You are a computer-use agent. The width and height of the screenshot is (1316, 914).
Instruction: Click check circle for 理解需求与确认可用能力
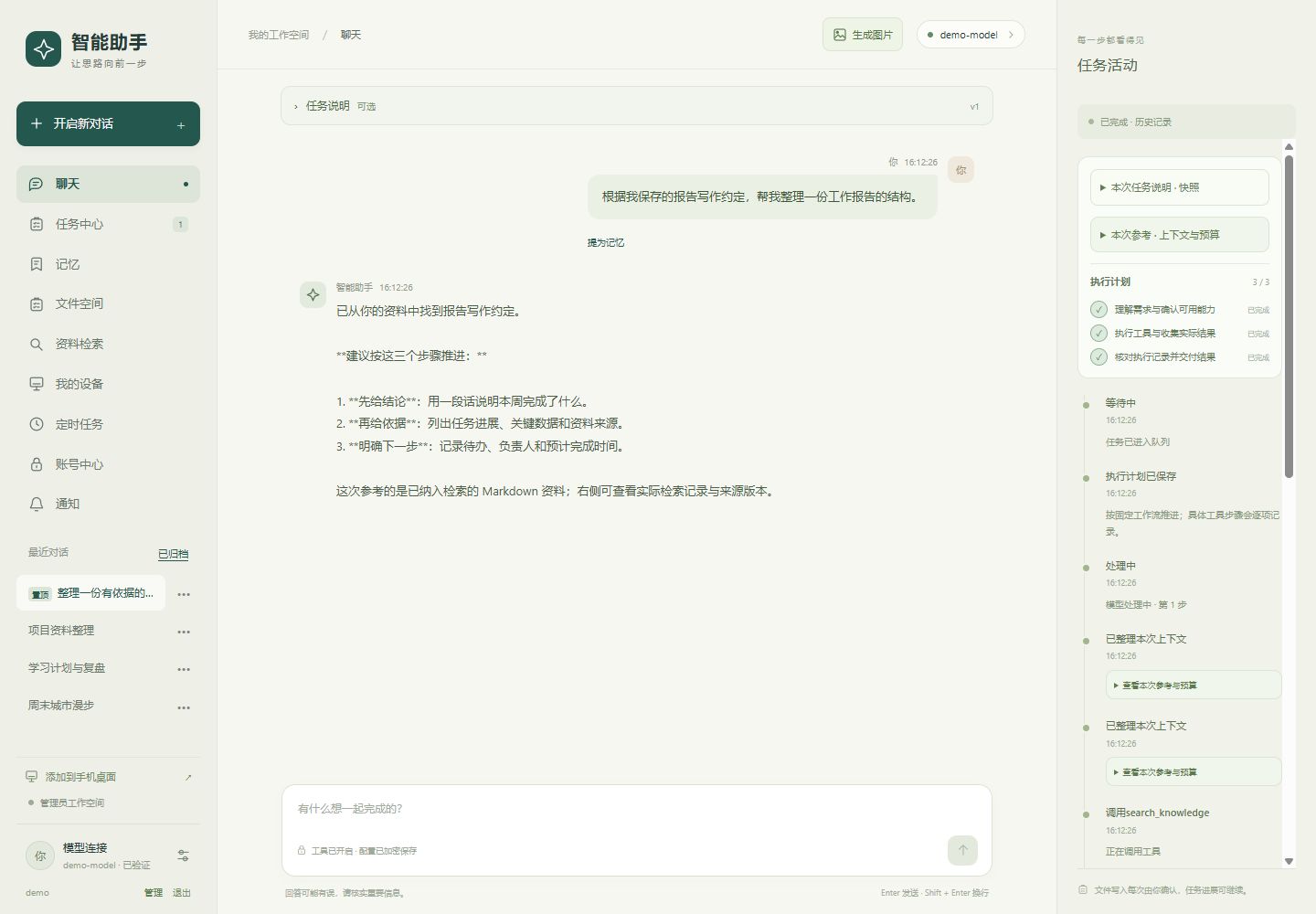tap(1098, 309)
